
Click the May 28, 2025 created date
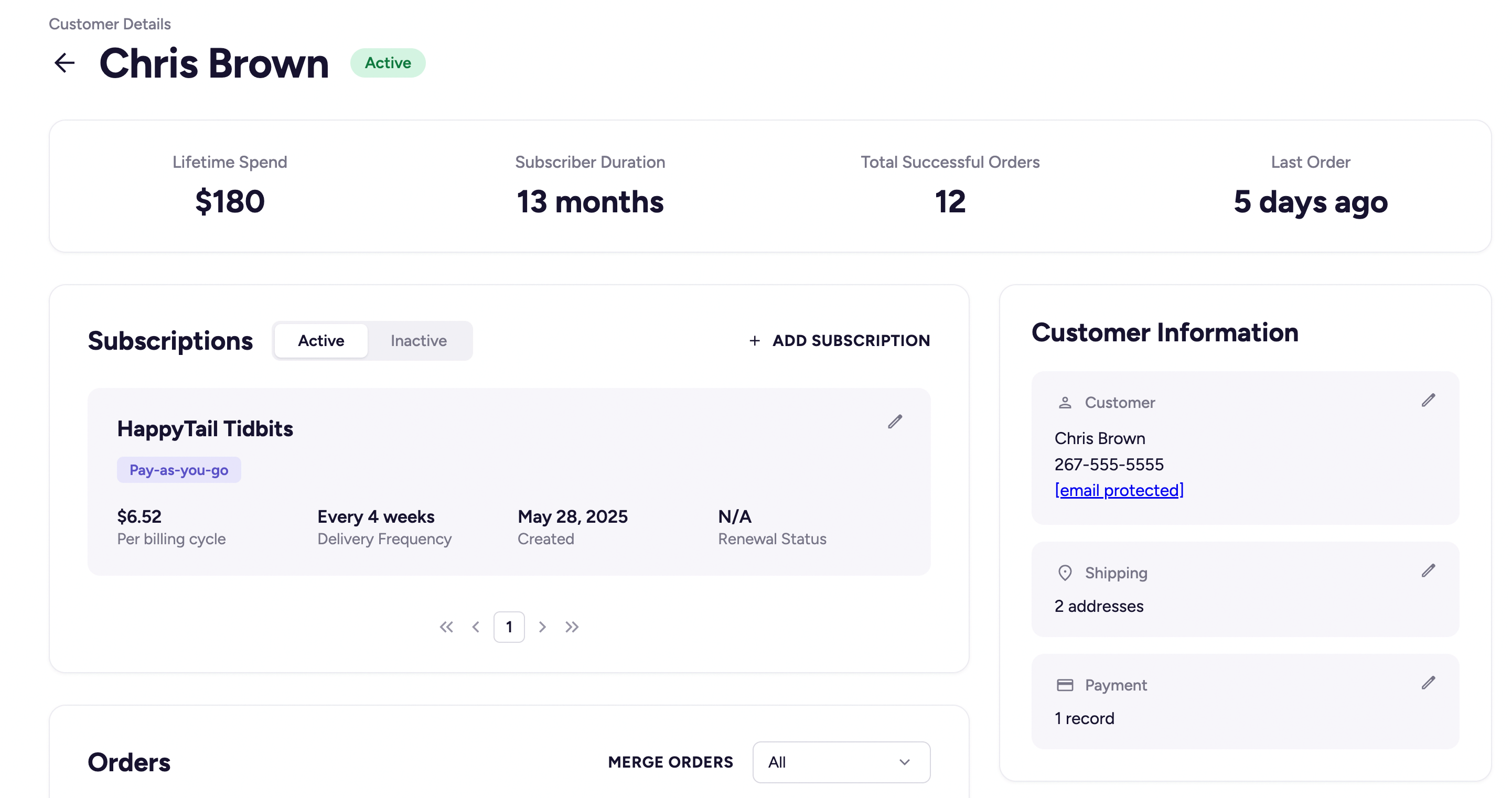[x=572, y=516]
